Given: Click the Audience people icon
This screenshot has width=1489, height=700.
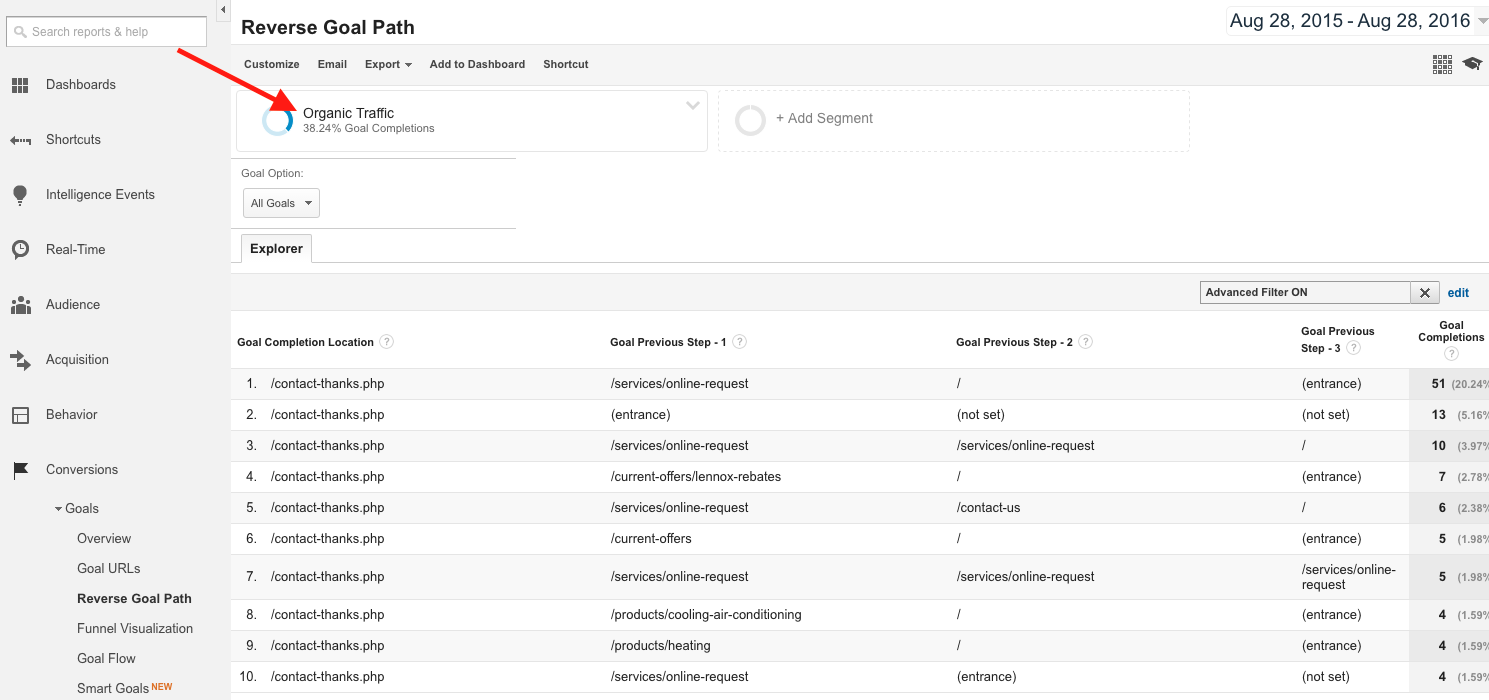Looking at the screenshot, I should click(x=20, y=305).
